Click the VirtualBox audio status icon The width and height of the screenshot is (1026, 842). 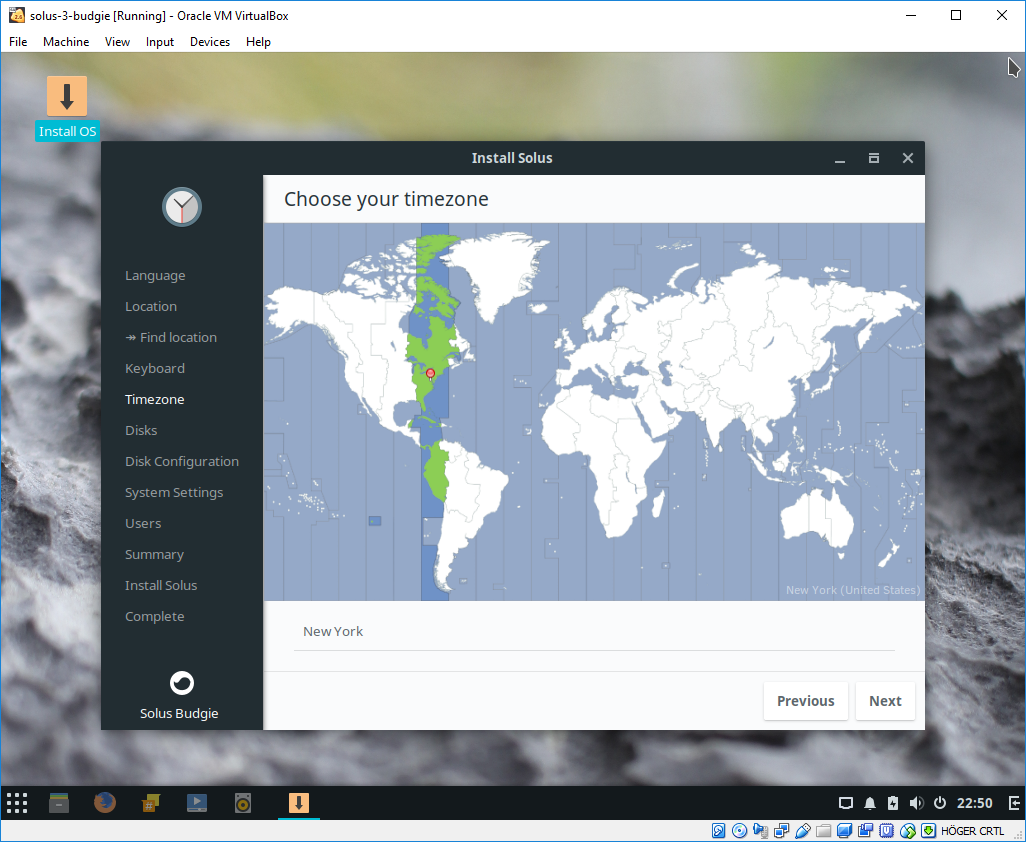pos(760,831)
